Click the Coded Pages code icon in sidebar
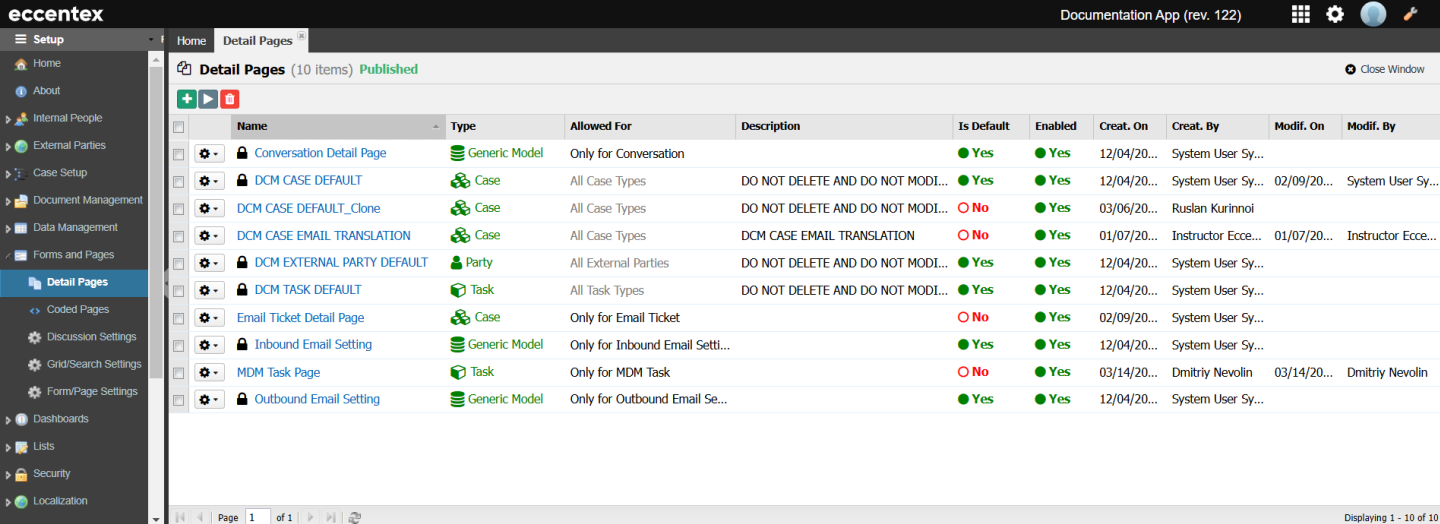The width and height of the screenshot is (1440, 524). 35,310
